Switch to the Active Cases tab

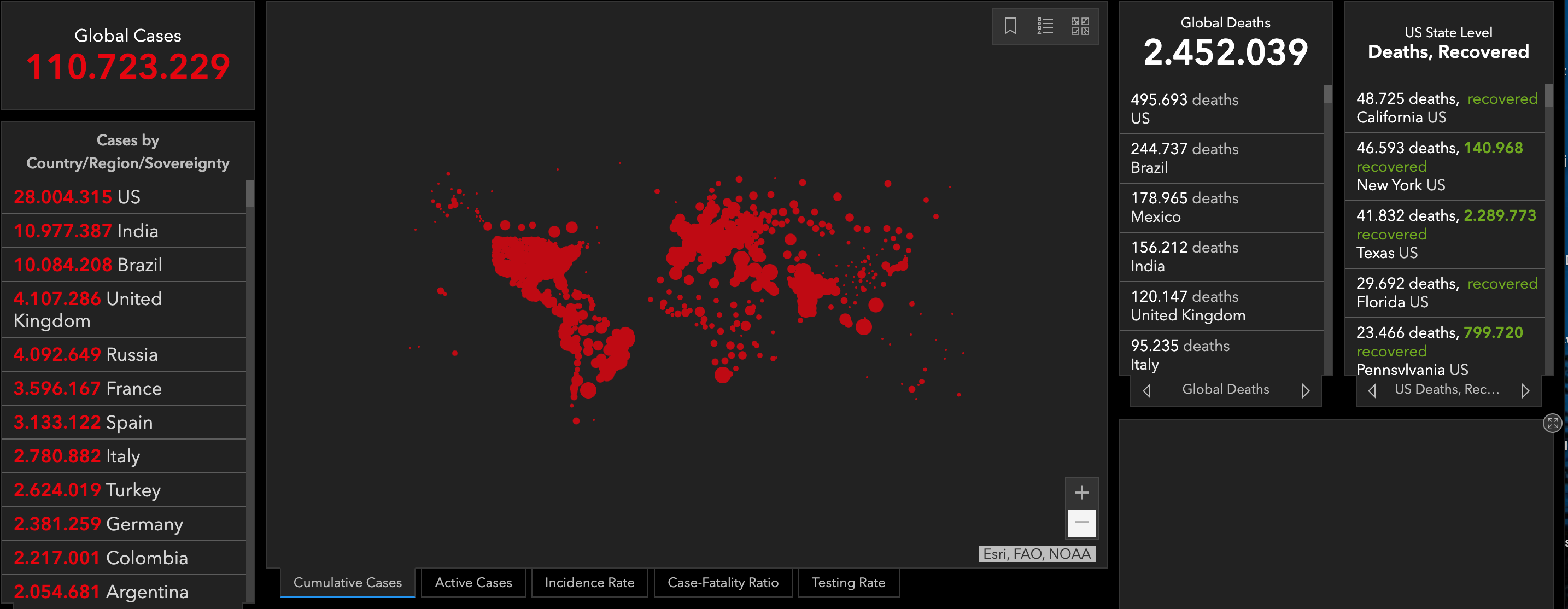pos(473,583)
